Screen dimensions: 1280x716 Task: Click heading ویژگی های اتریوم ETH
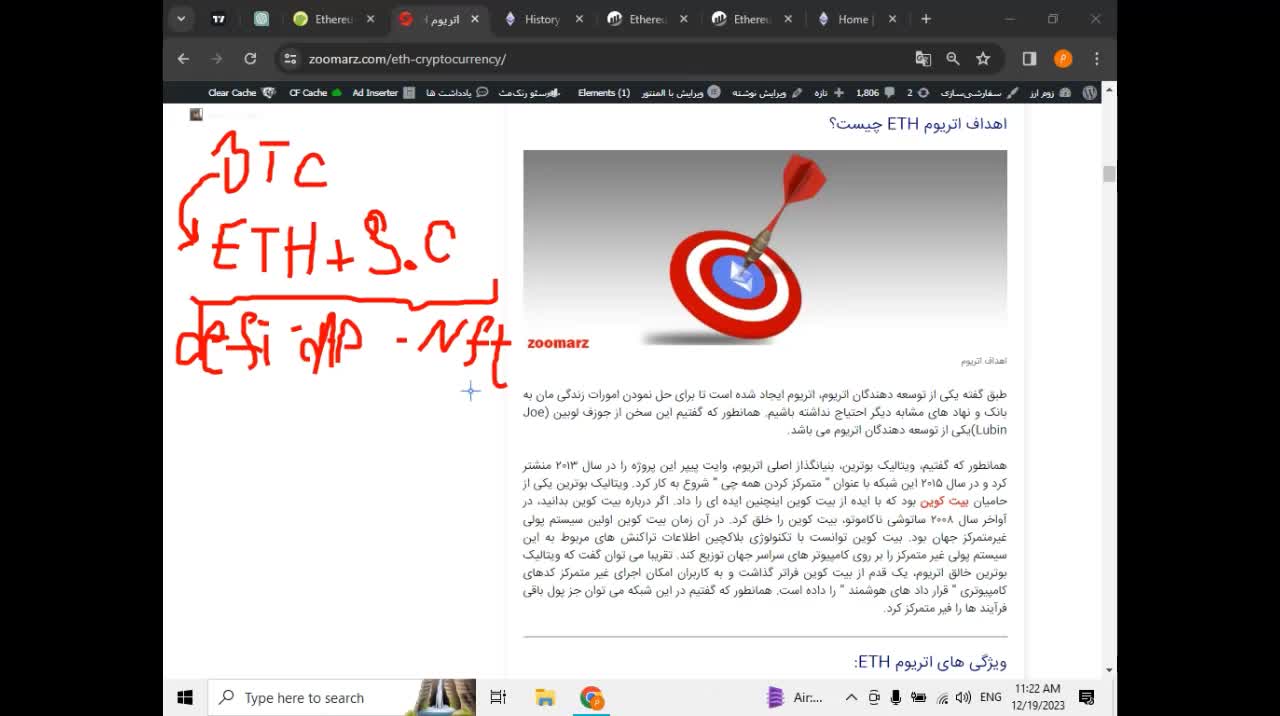pos(930,662)
